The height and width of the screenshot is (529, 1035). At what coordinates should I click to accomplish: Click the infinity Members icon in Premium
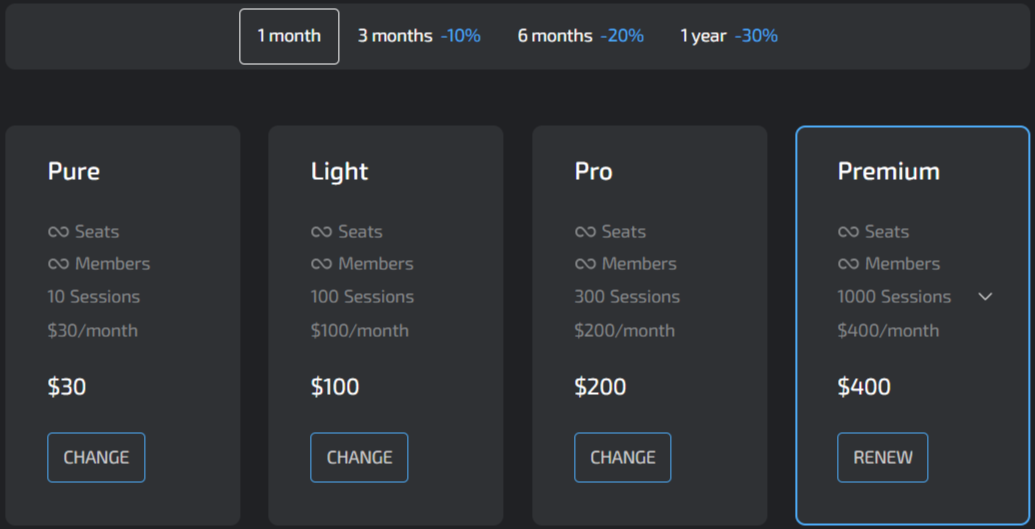(x=848, y=264)
